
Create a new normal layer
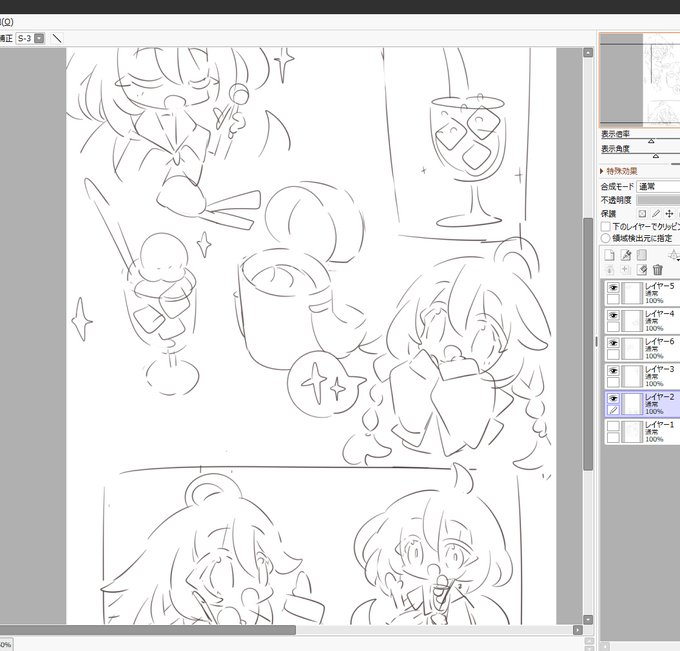tap(609, 255)
